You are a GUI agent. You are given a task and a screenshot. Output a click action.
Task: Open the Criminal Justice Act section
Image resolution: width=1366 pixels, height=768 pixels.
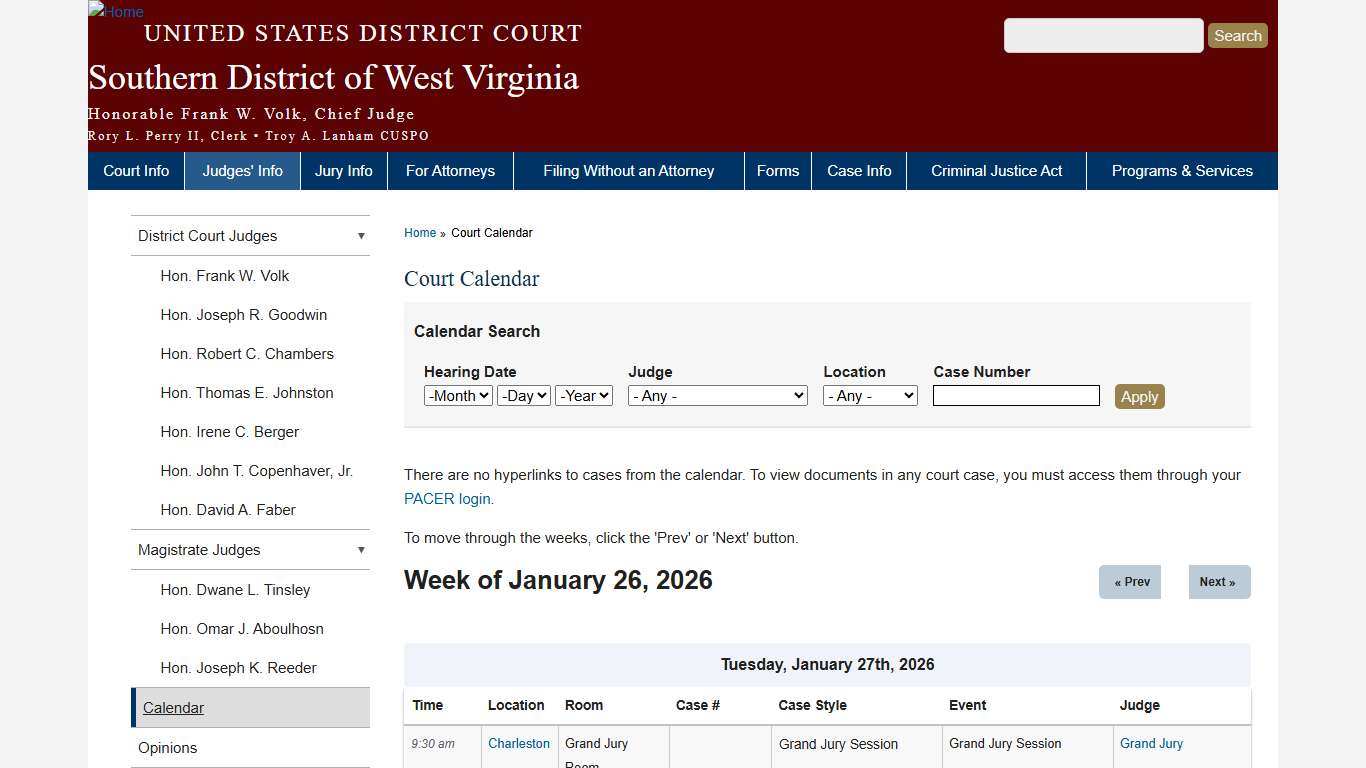point(995,170)
